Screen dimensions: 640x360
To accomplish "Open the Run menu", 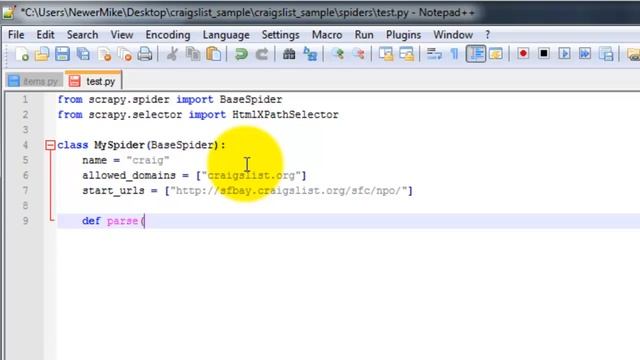I will pyautogui.click(x=364, y=35).
